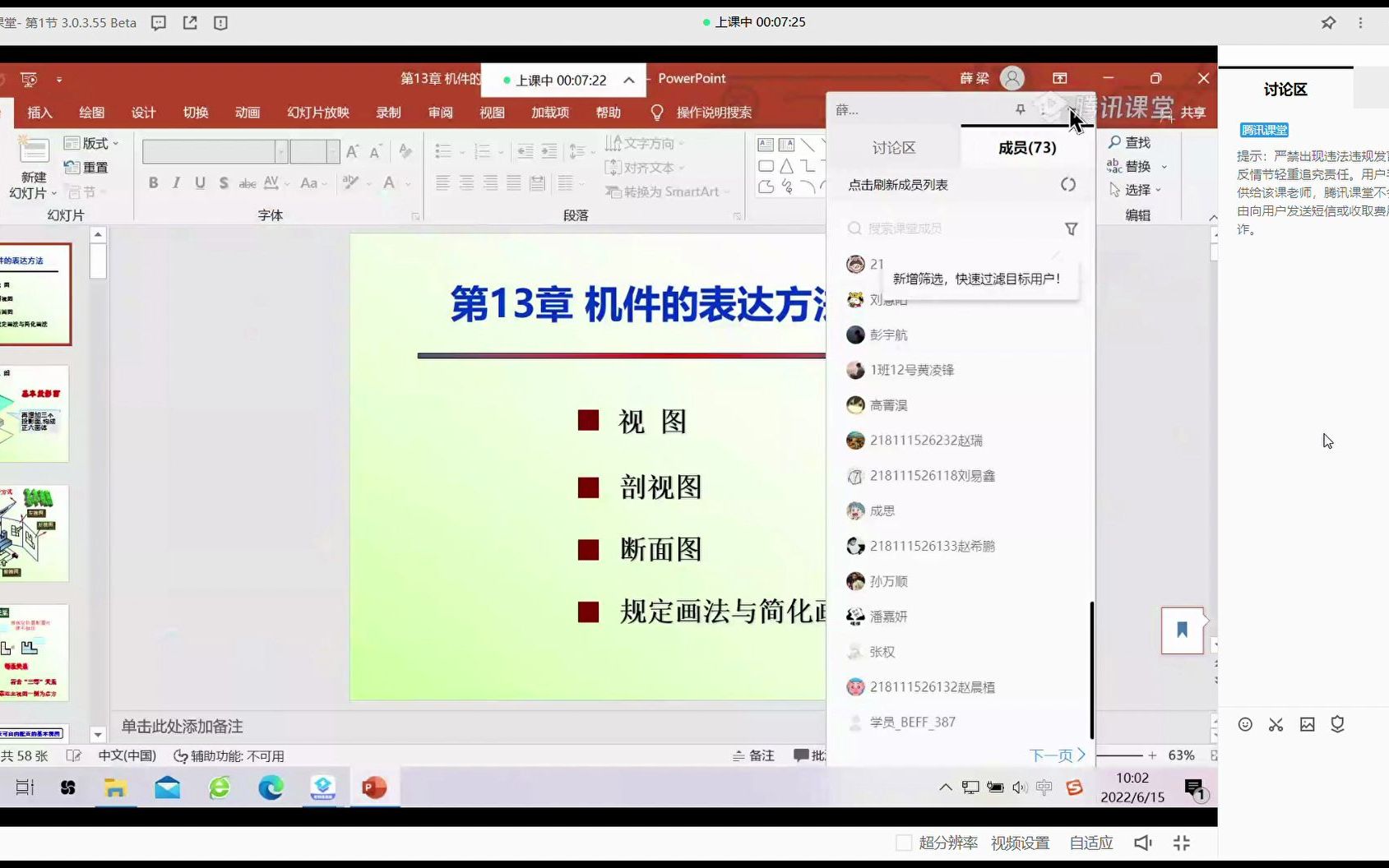Open the emoji picker in discussion area
Image resolution: width=1389 pixels, height=868 pixels.
pyautogui.click(x=1245, y=724)
